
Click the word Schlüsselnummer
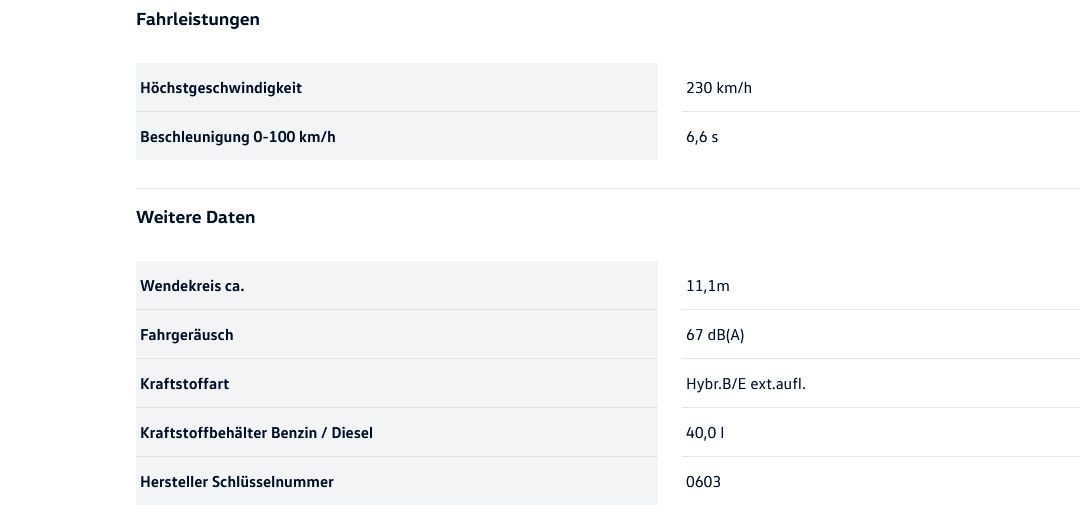pos(273,482)
